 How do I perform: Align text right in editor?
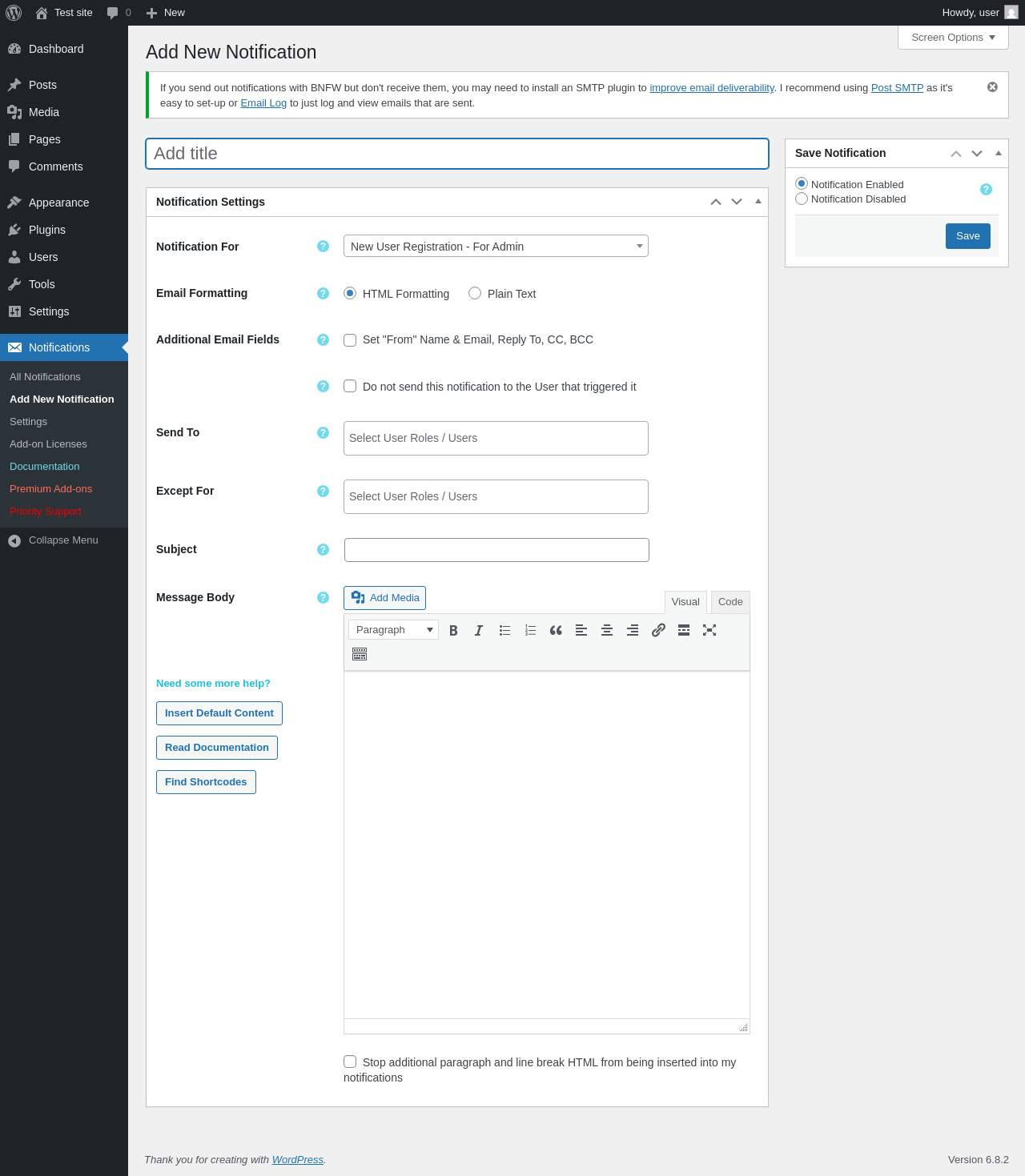click(633, 630)
